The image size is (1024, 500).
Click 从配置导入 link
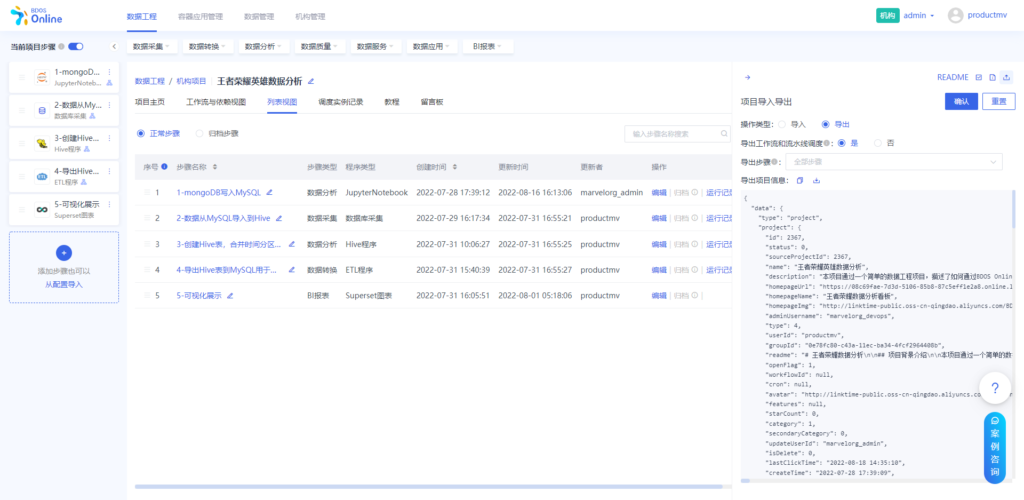(x=64, y=285)
